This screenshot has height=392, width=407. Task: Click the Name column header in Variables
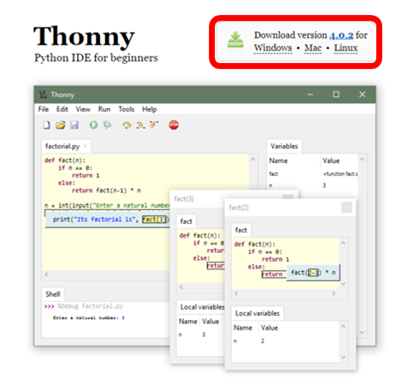[x=278, y=161]
